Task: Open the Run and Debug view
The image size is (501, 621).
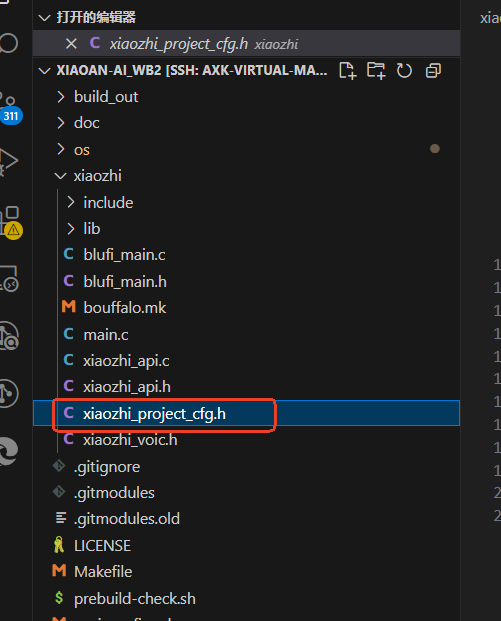Action: tap(9, 162)
